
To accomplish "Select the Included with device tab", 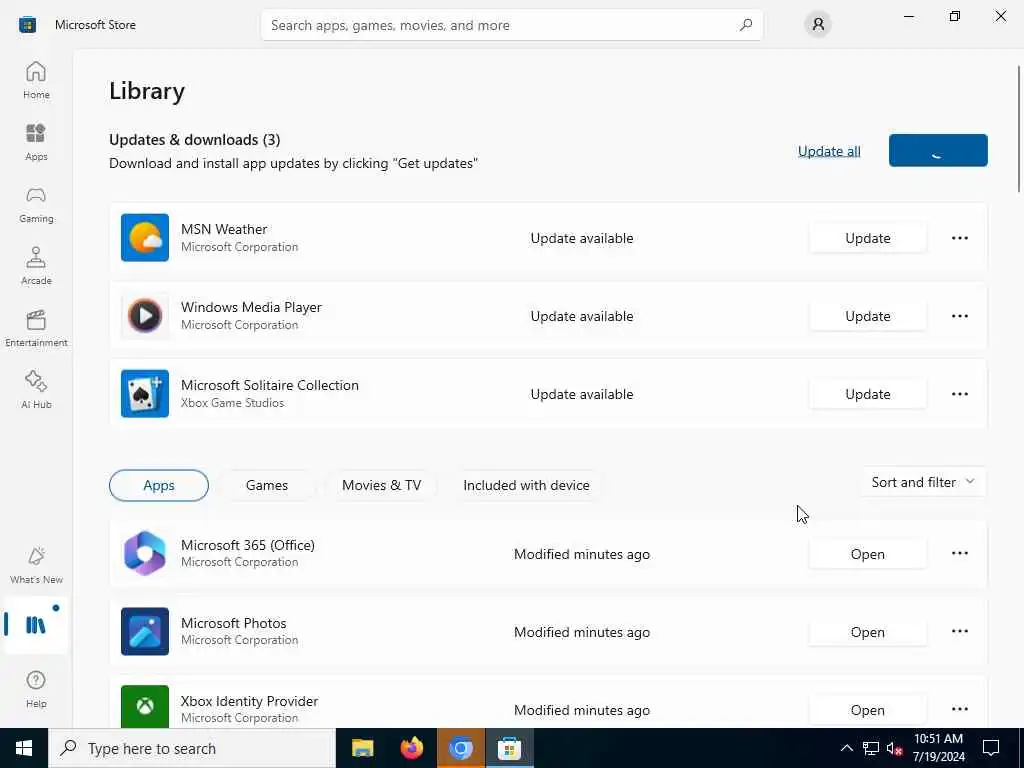I will (526, 485).
